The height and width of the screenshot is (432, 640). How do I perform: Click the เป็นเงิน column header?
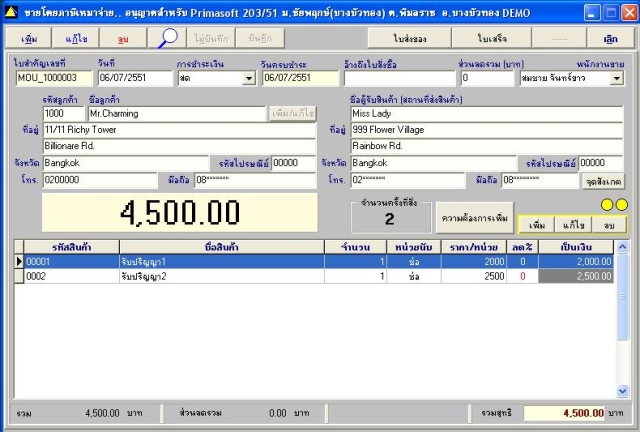point(576,247)
